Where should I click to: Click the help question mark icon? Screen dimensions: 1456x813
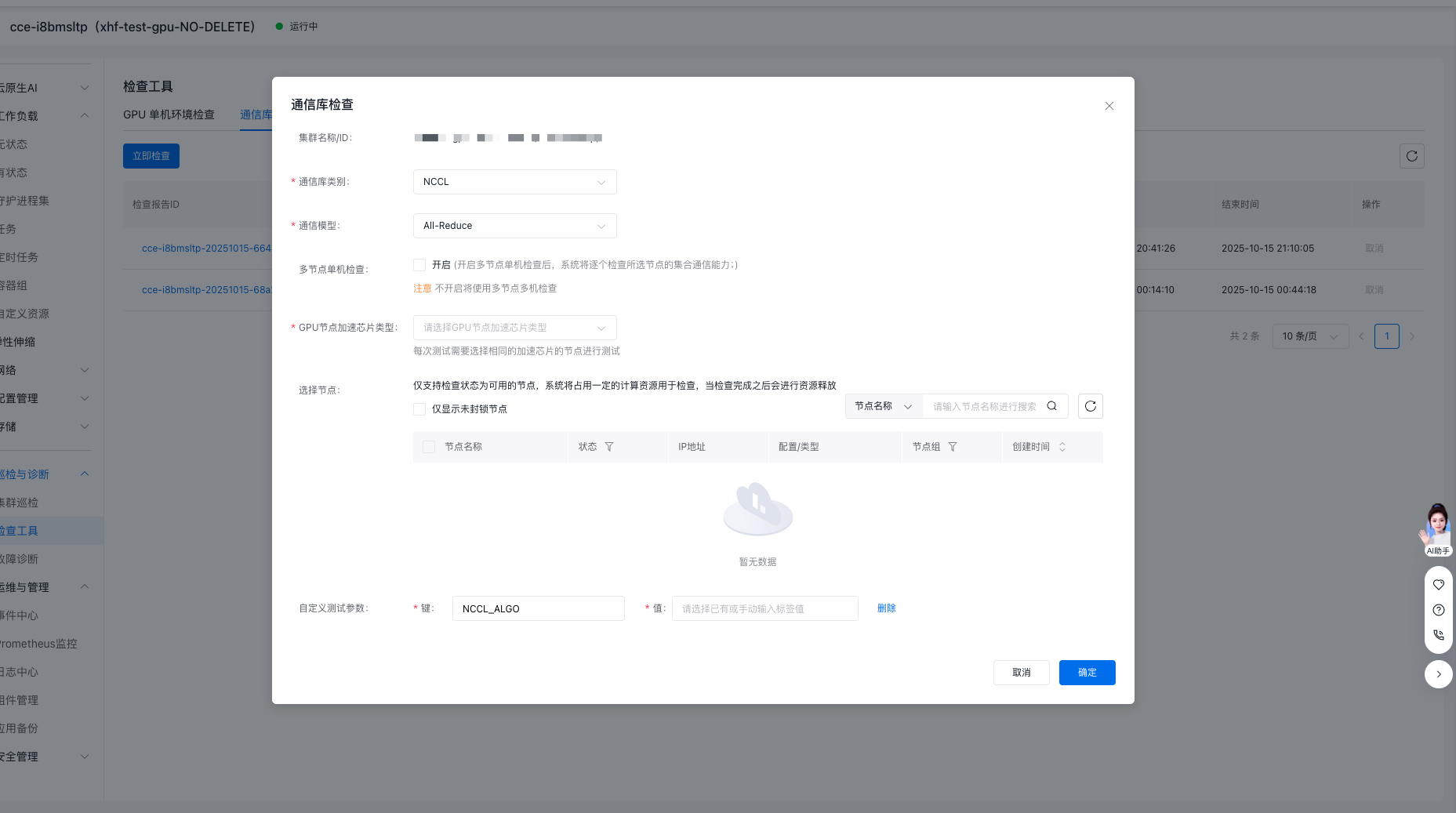point(1438,610)
